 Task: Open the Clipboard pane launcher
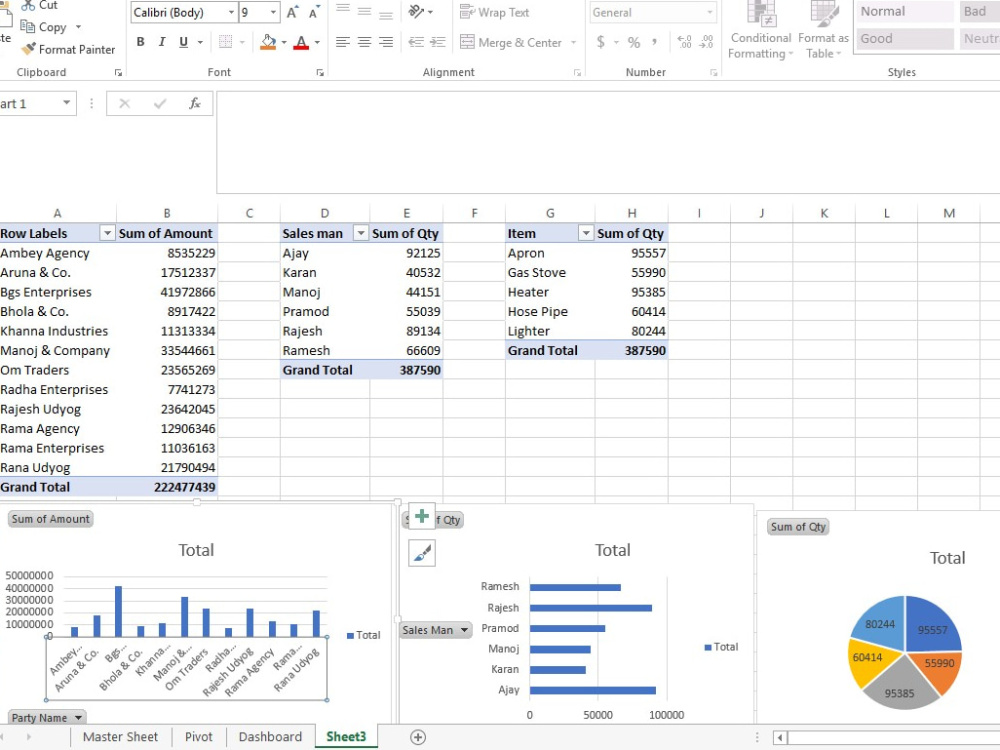click(118, 73)
